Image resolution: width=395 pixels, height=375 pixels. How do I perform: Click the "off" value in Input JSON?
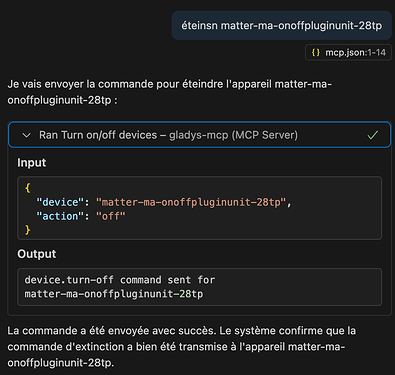pyautogui.click(x=111, y=216)
